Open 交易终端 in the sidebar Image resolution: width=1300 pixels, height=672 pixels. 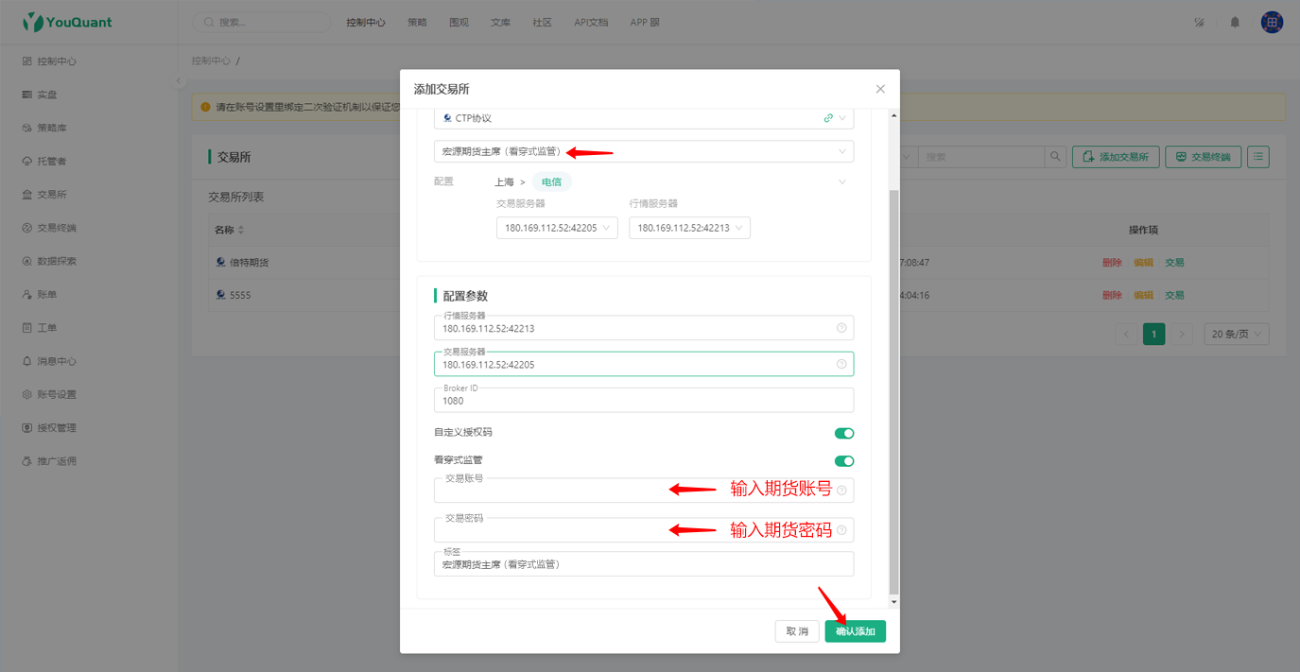click(x=50, y=228)
